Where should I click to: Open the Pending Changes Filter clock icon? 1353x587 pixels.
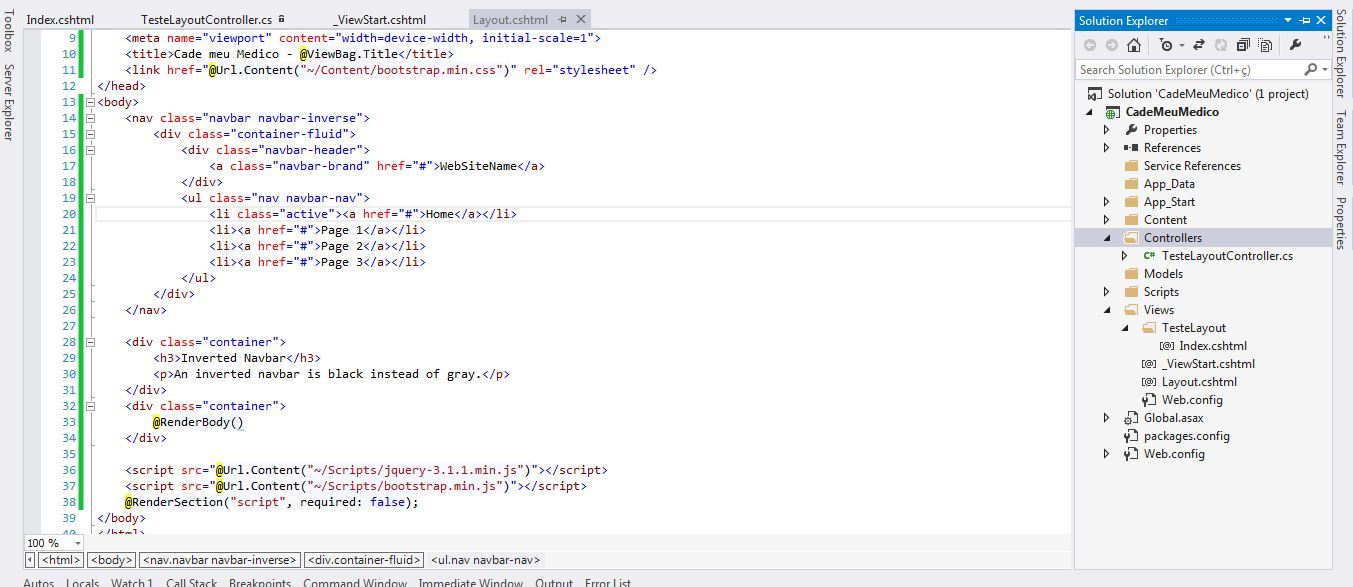(x=1166, y=45)
